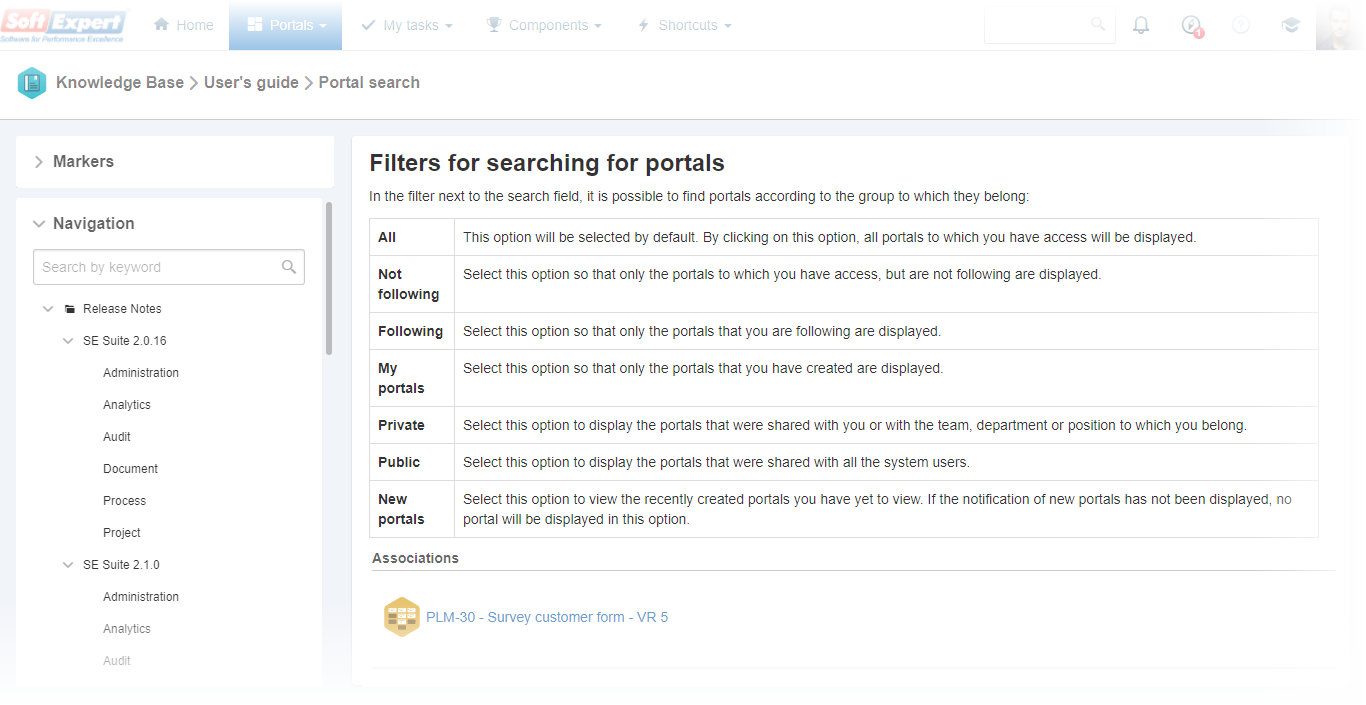Click the 'New portals' table cell
Viewport: 1366px width, 705px height.
click(x=412, y=509)
